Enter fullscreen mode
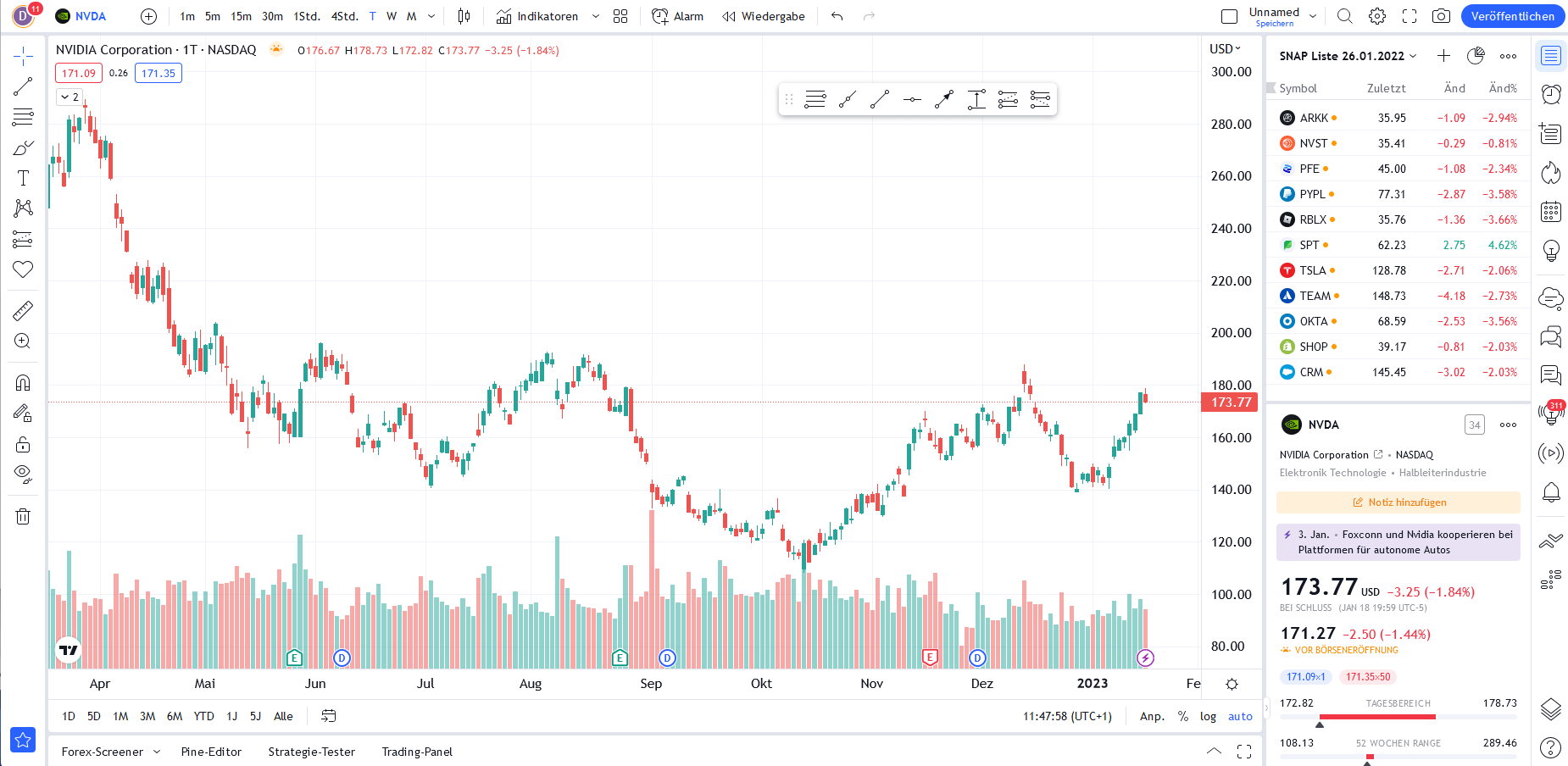Image resolution: width=1568 pixels, height=766 pixels. coord(1410,16)
